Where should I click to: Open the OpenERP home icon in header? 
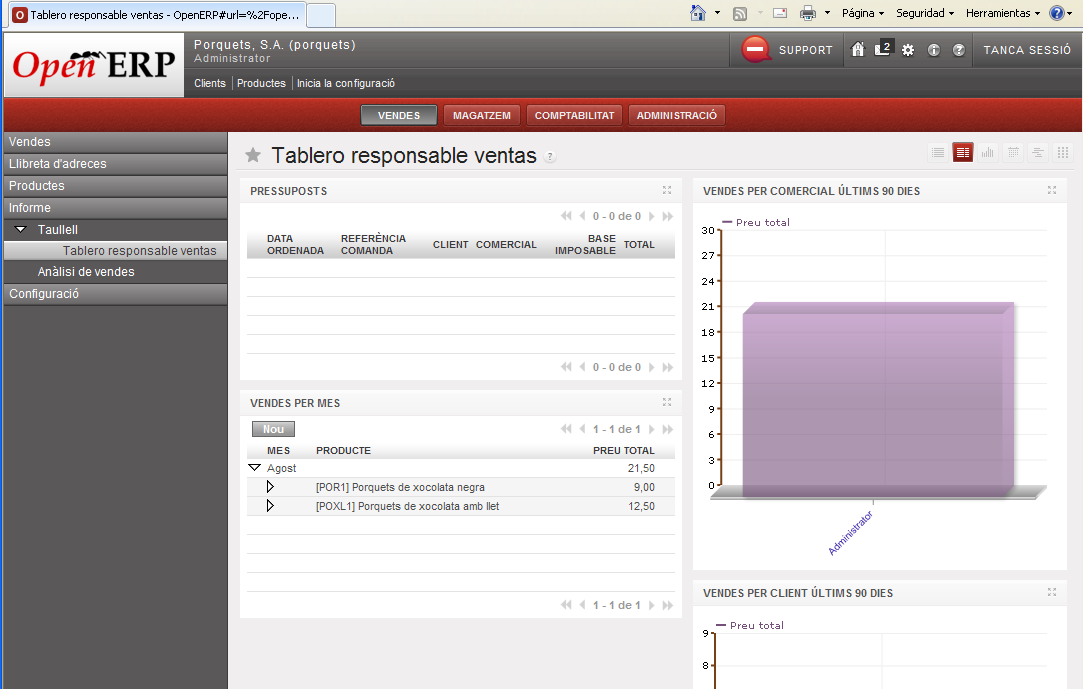click(857, 50)
